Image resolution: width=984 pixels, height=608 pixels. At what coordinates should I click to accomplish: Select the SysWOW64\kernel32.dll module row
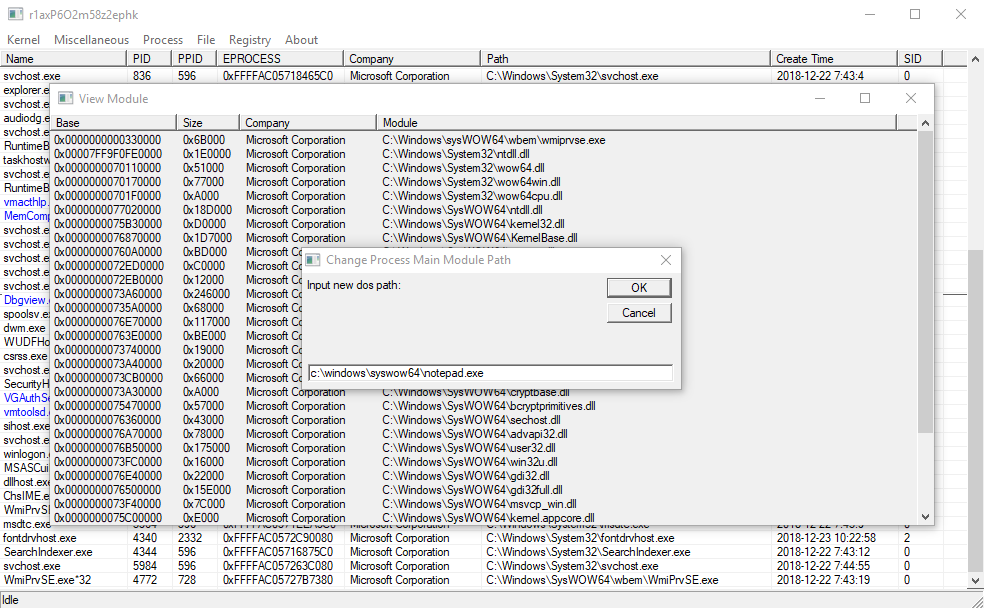tap(484, 224)
